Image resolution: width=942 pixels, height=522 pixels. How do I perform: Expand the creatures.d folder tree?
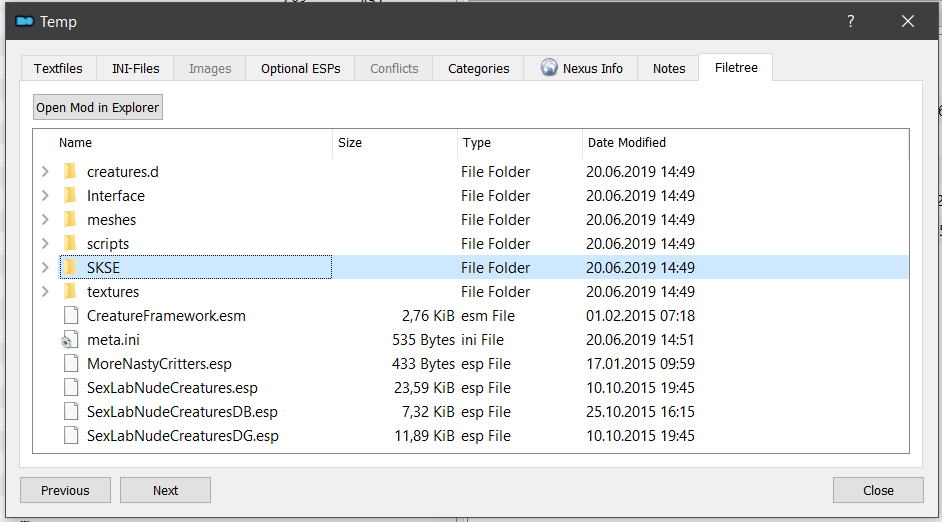click(45, 172)
